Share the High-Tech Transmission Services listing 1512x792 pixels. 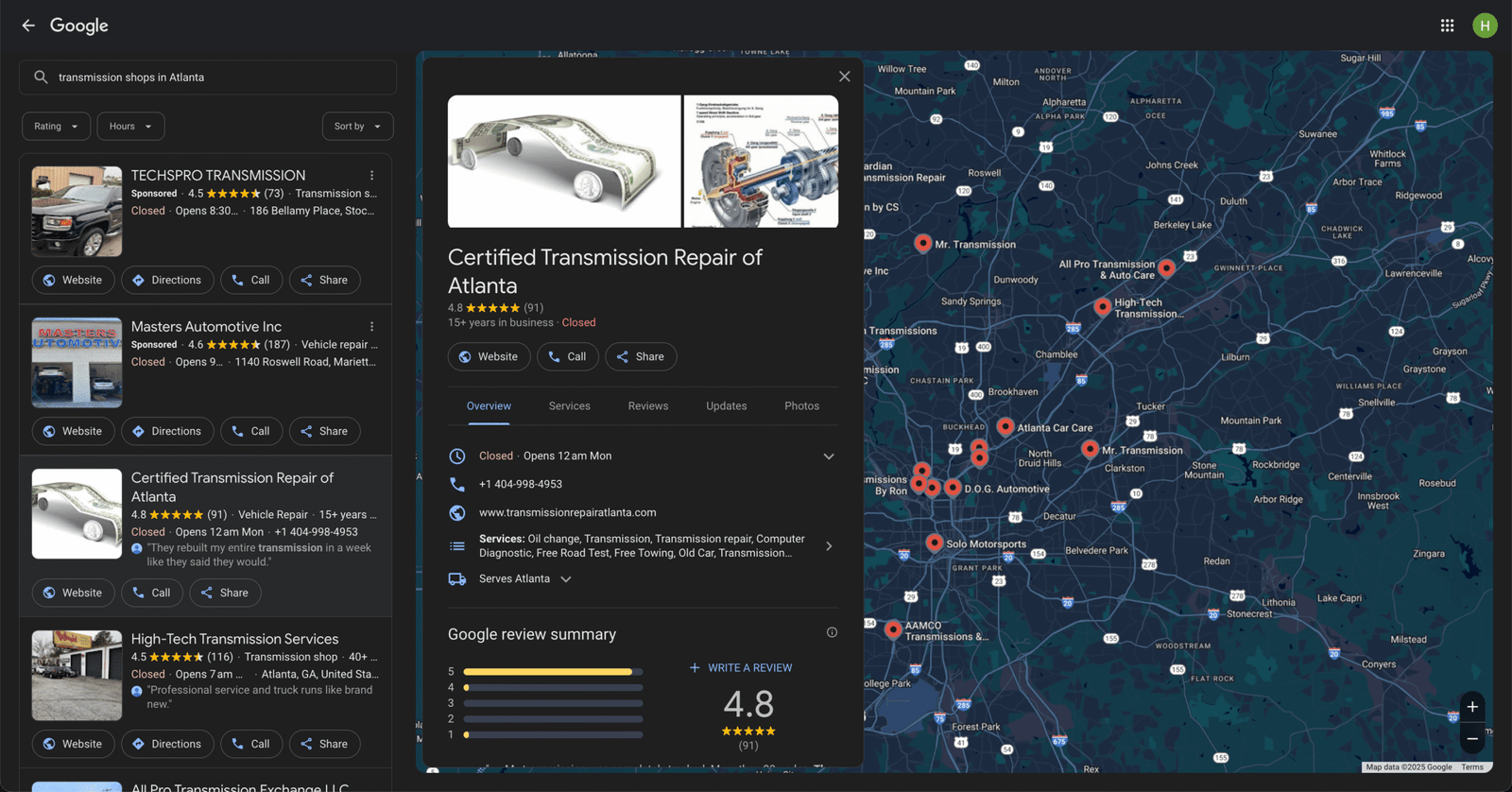[324, 744]
